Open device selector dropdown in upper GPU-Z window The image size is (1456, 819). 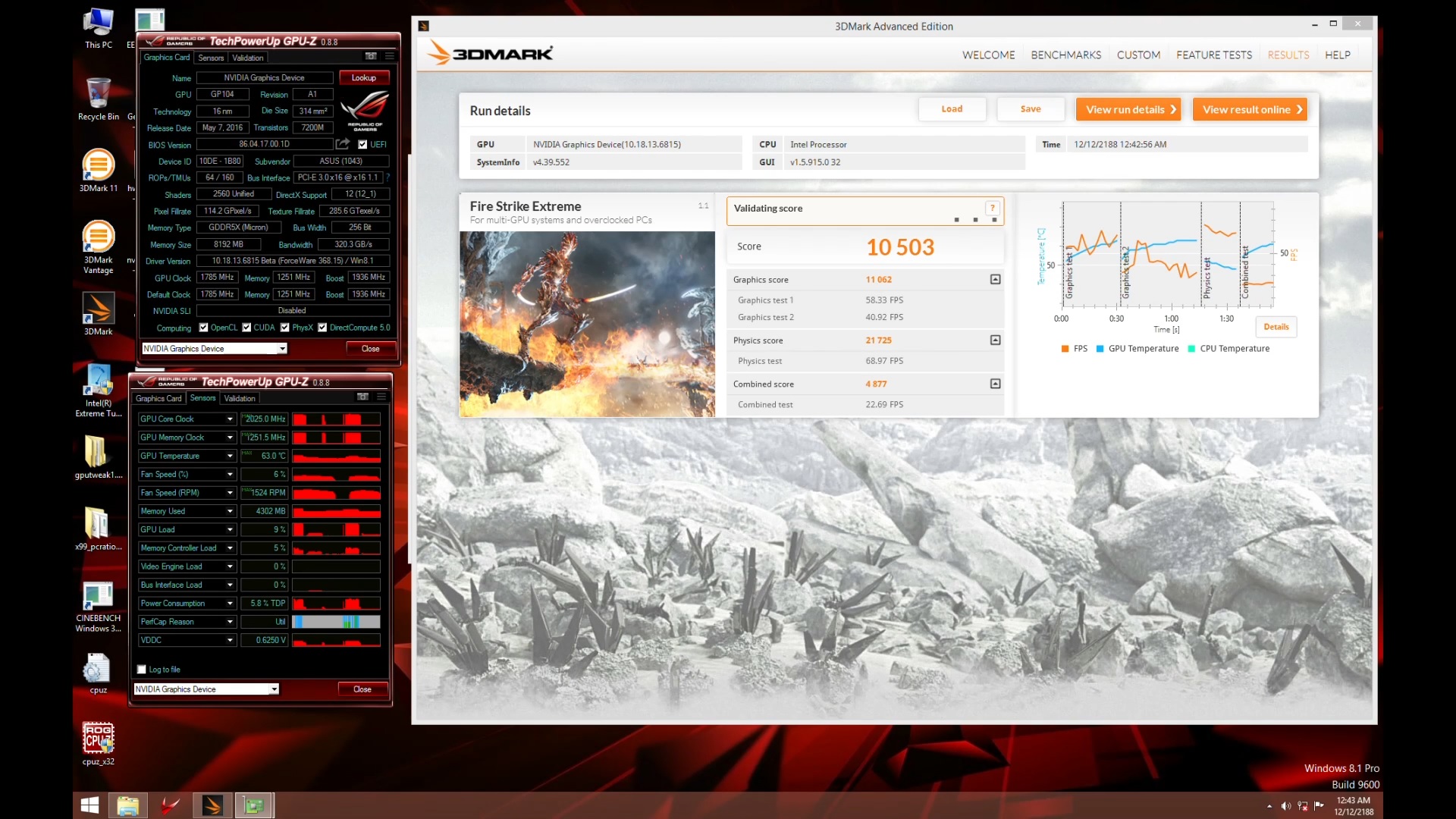click(282, 349)
